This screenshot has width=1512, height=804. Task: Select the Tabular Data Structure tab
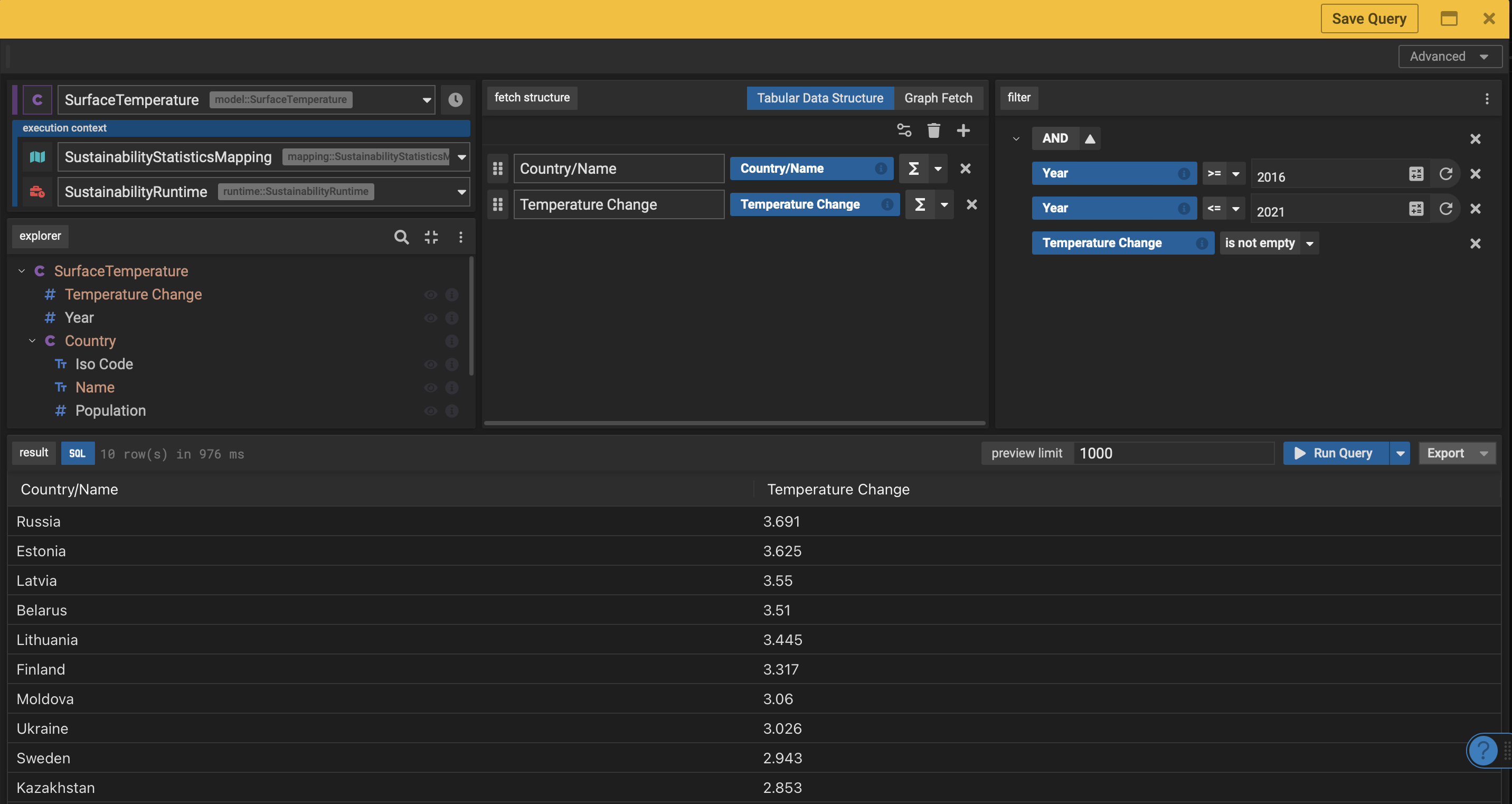tap(819, 98)
